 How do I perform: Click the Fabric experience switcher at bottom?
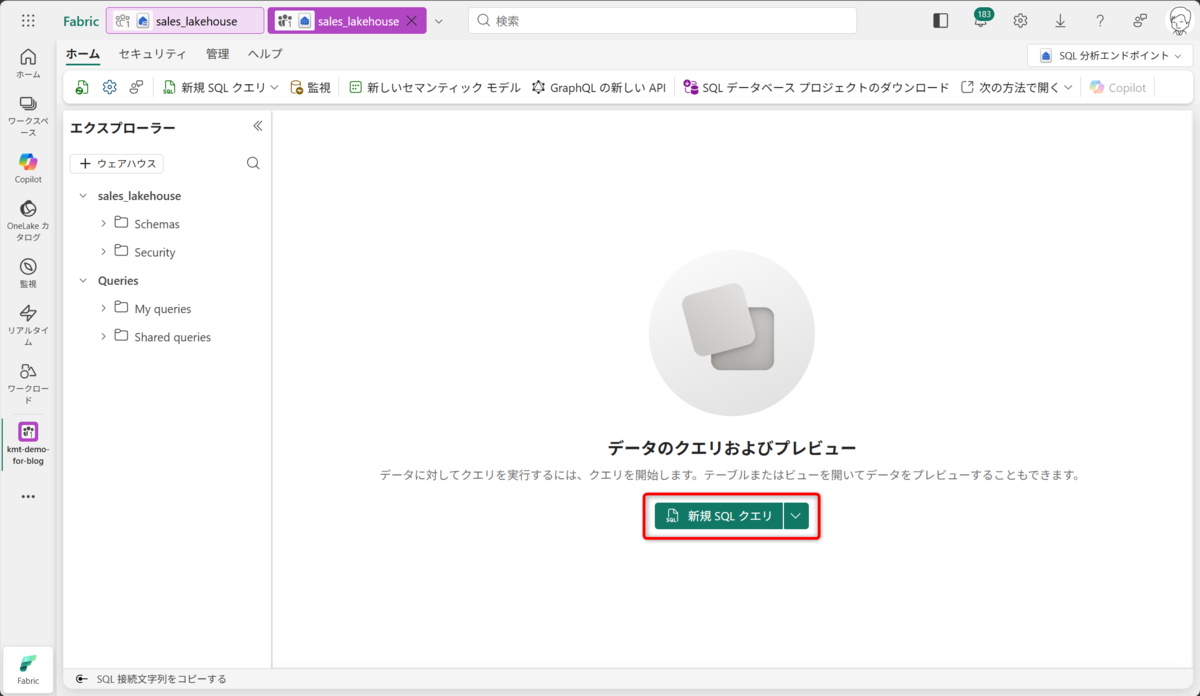point(28,670)
